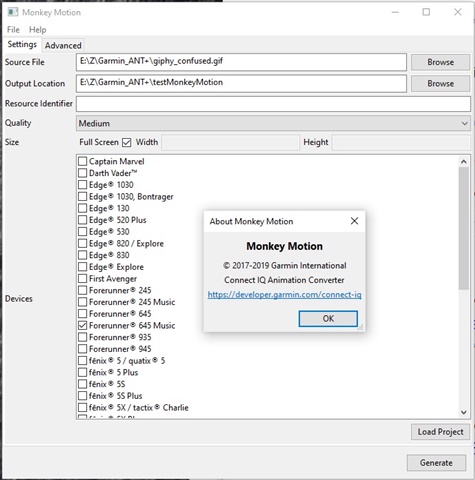This screenshot has height=480, width=475.
Task: Open the Quality dropdown set to Medium
Action: click(273, 123)
